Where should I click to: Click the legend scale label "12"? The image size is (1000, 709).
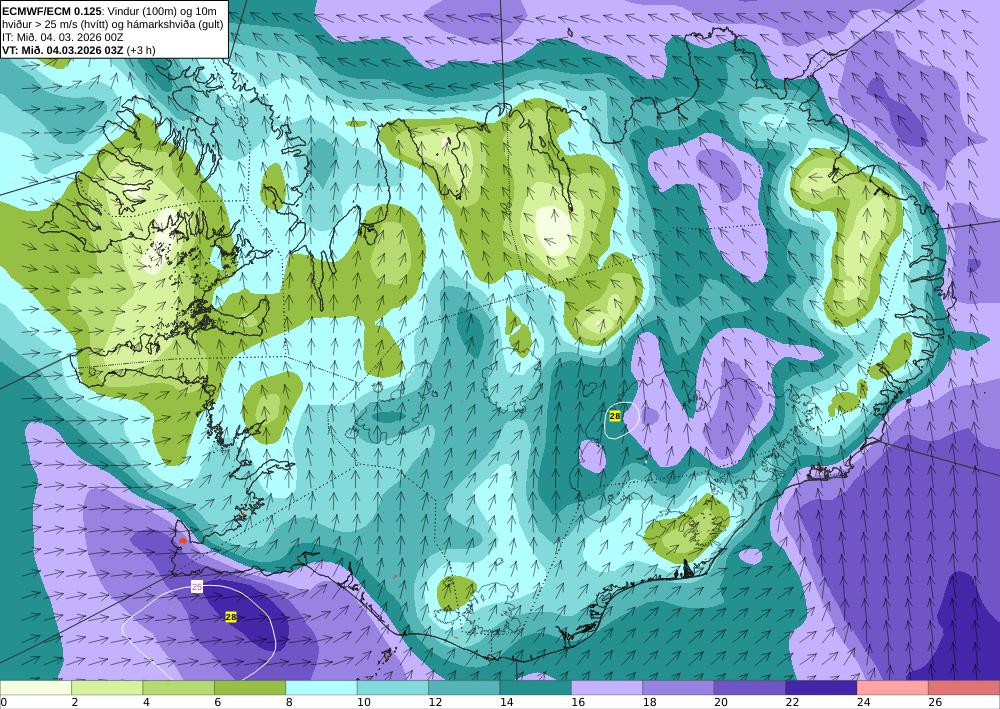pos(435,702)
